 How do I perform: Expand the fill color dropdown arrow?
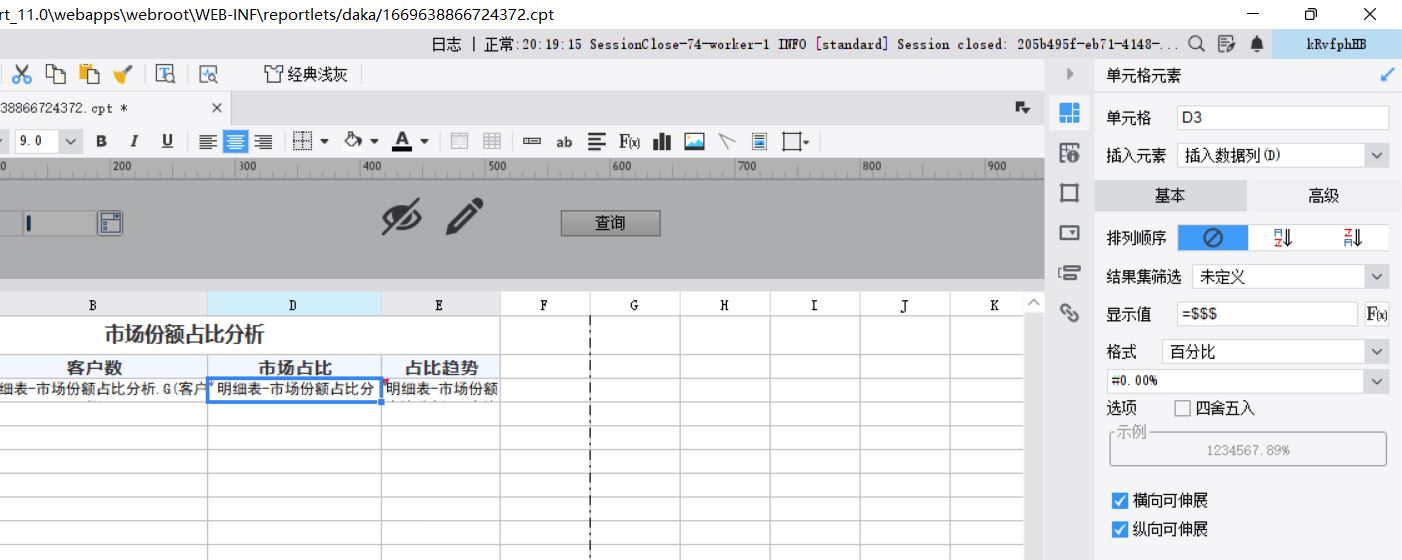(374, 142)
